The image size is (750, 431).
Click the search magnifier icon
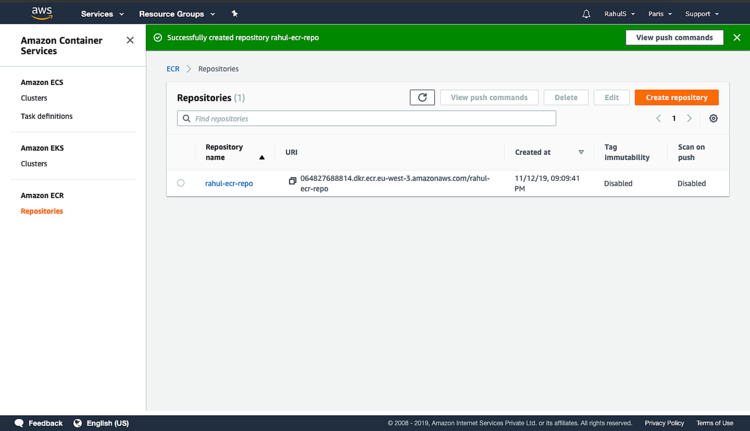tap(187, 118)
